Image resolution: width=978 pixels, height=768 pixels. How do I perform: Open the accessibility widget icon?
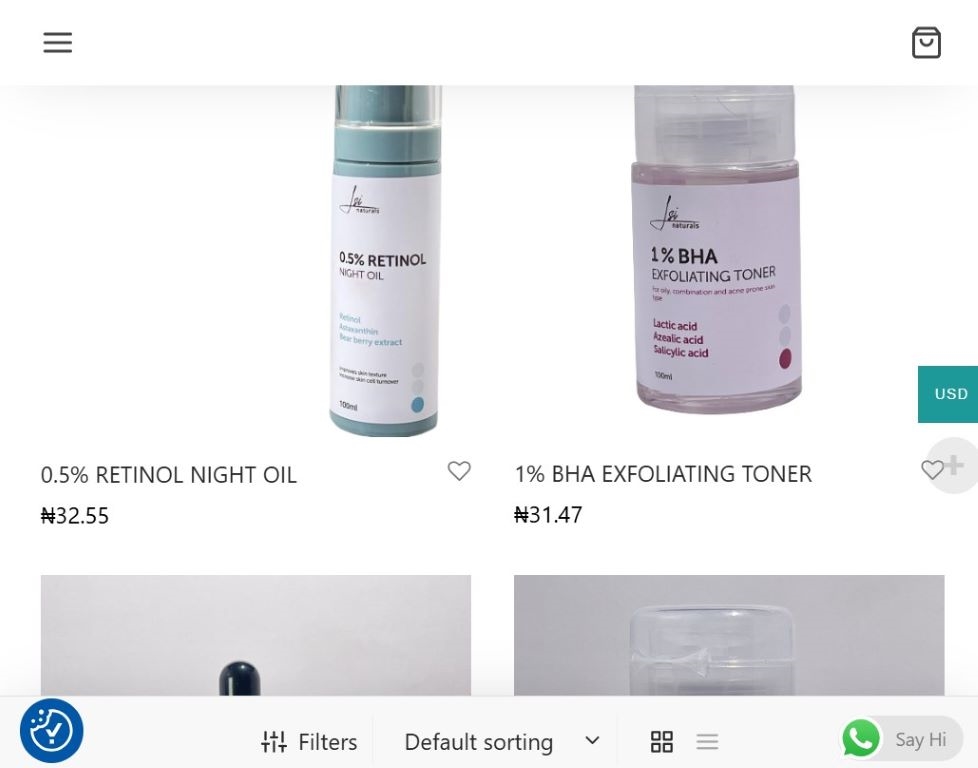point(51,731)
